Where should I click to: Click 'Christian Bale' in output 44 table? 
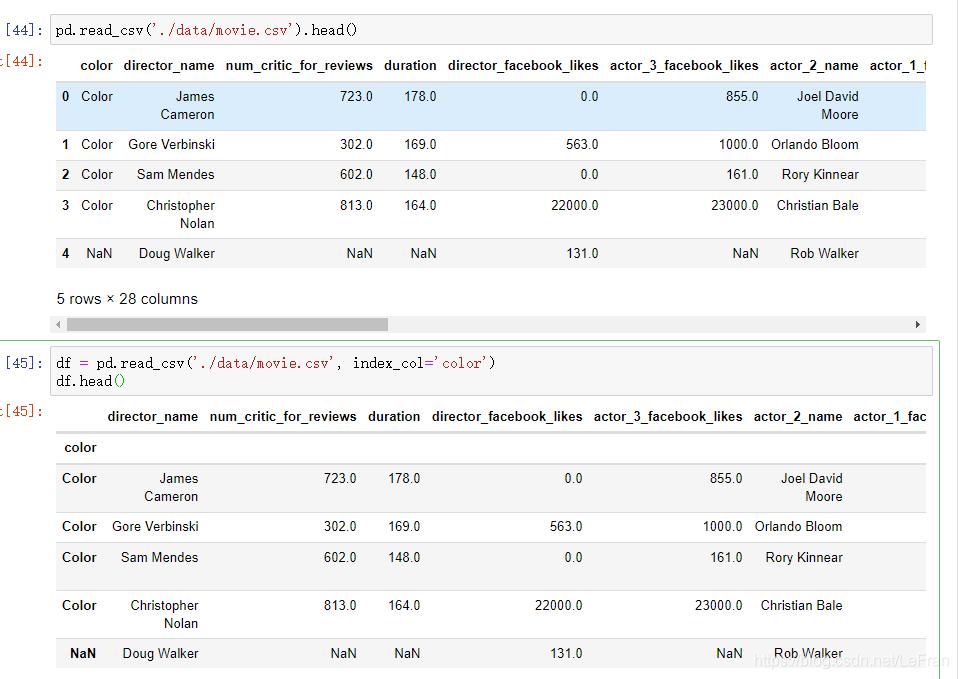[x=818, y=205]
